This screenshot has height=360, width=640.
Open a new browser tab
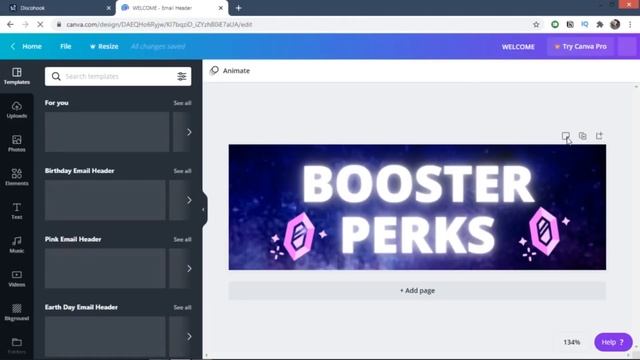click(x=239, y=8)
